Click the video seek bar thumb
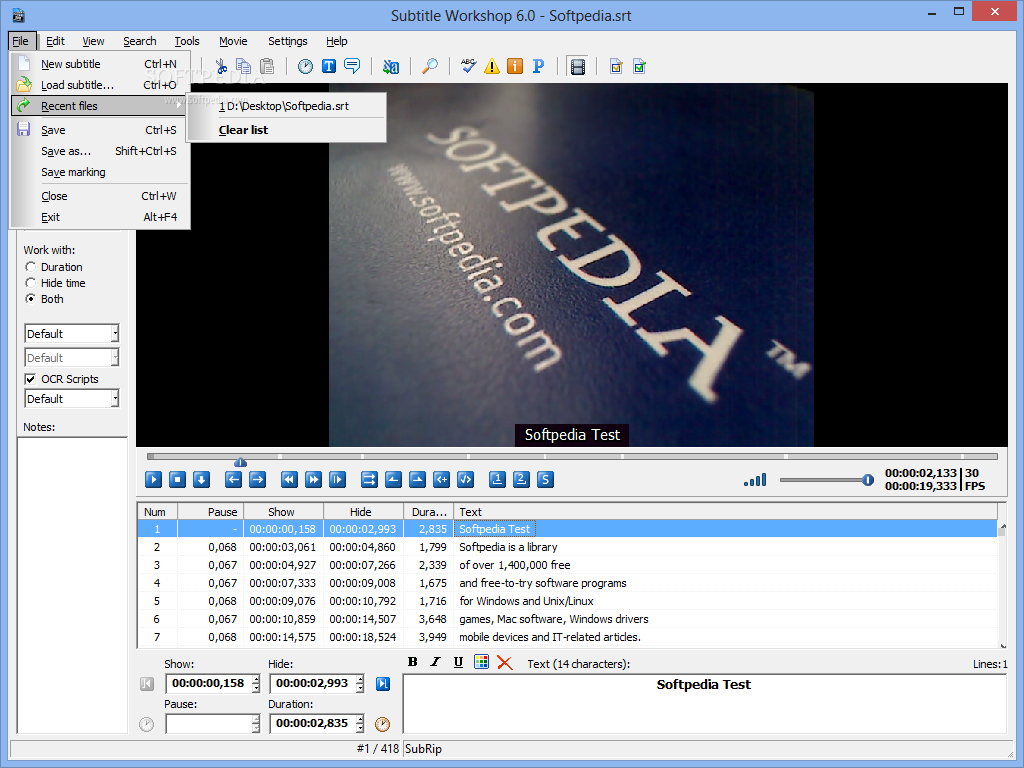 click(x=240, y=462)
